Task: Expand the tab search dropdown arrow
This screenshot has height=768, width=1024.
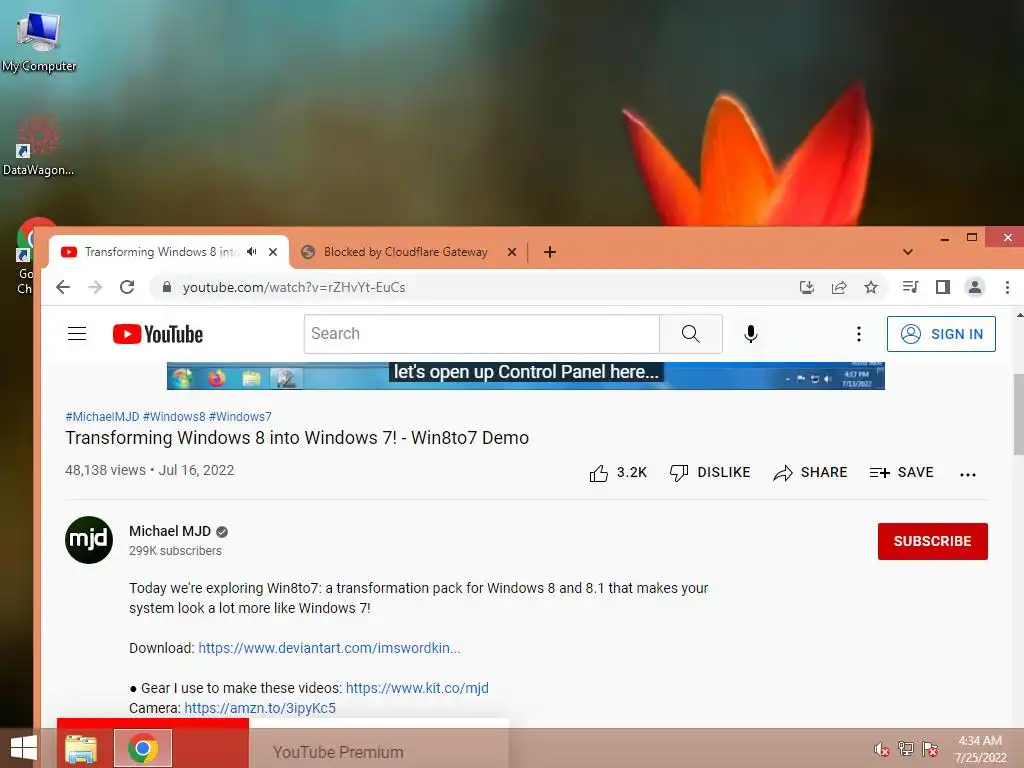Action: 908,252
